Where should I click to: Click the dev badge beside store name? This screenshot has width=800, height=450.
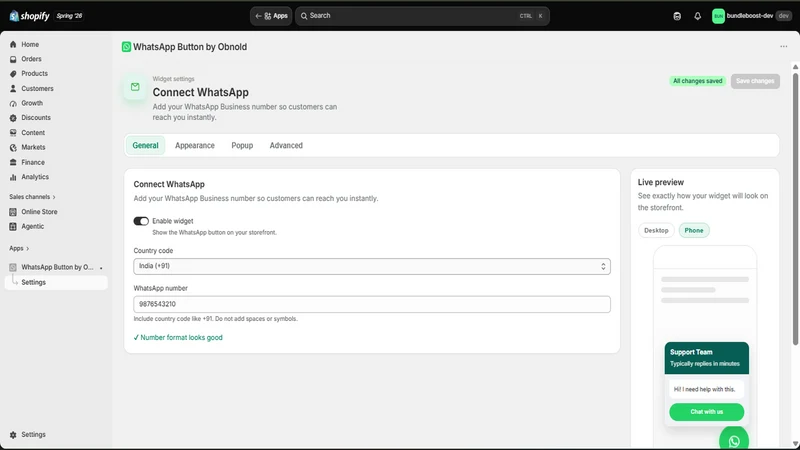coord(783,16)
